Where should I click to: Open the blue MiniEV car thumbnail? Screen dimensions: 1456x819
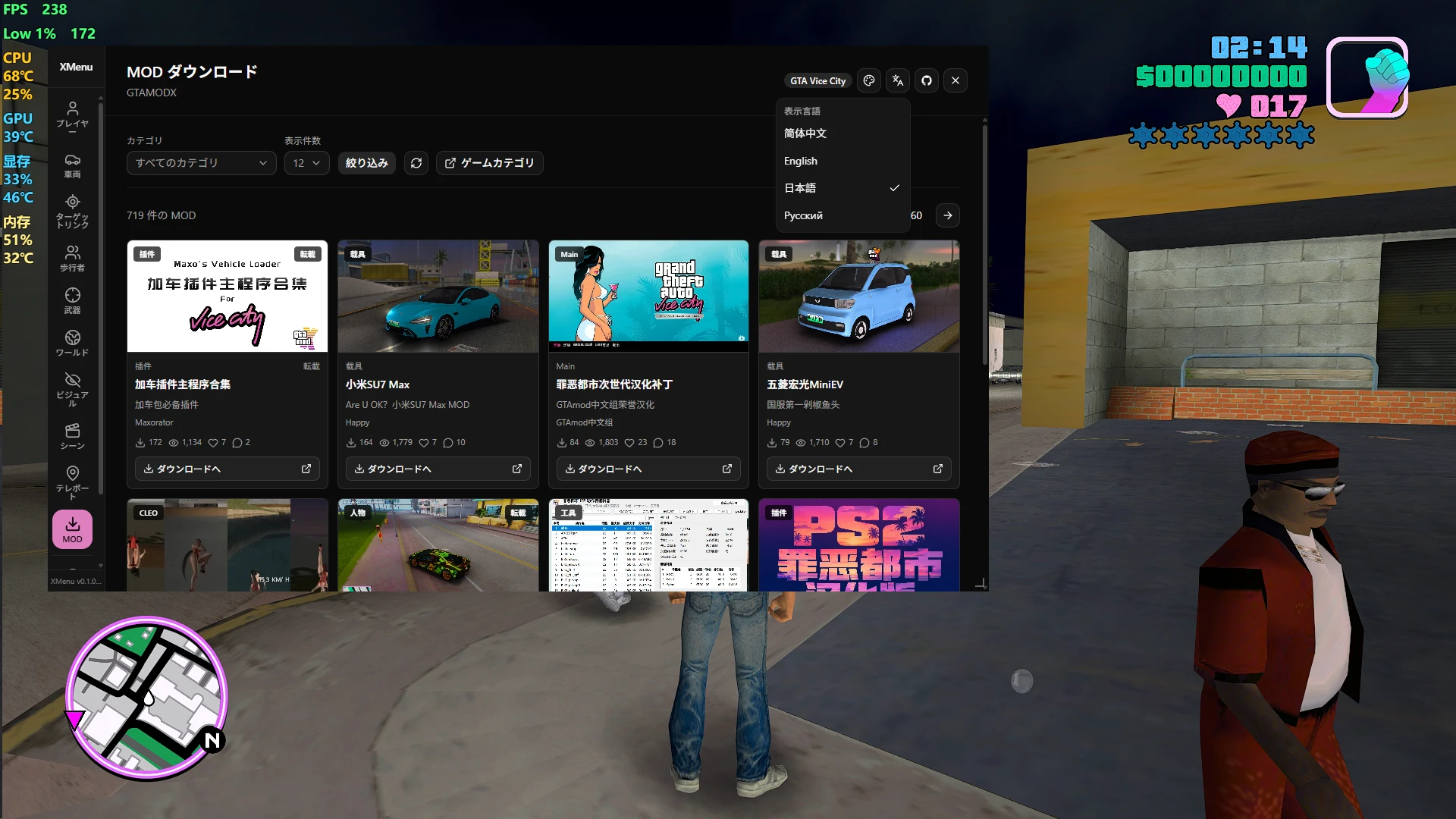click(x=859, y=297)
